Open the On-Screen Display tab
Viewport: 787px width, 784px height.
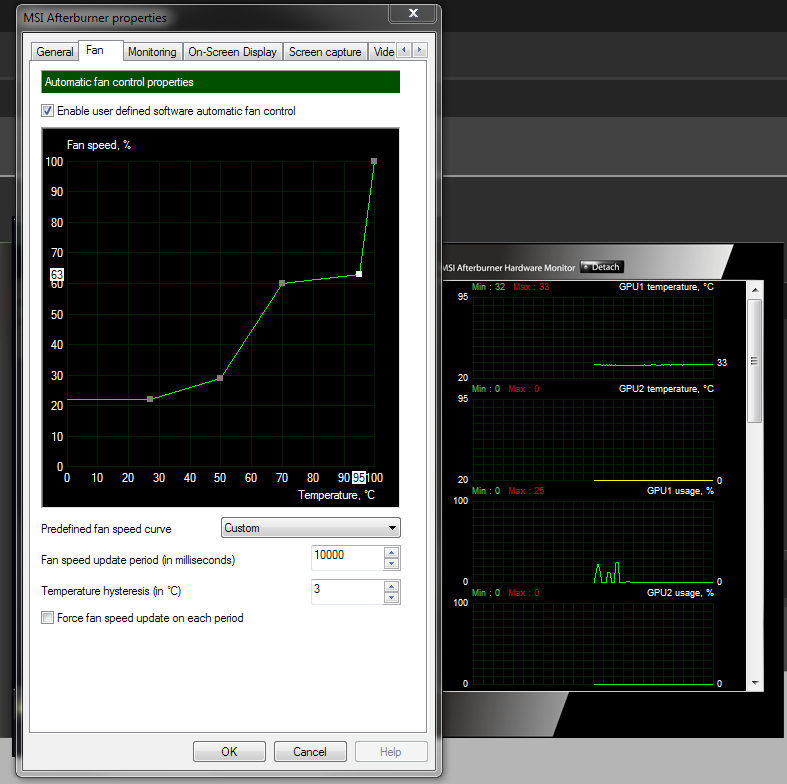[x=232, y=52]
